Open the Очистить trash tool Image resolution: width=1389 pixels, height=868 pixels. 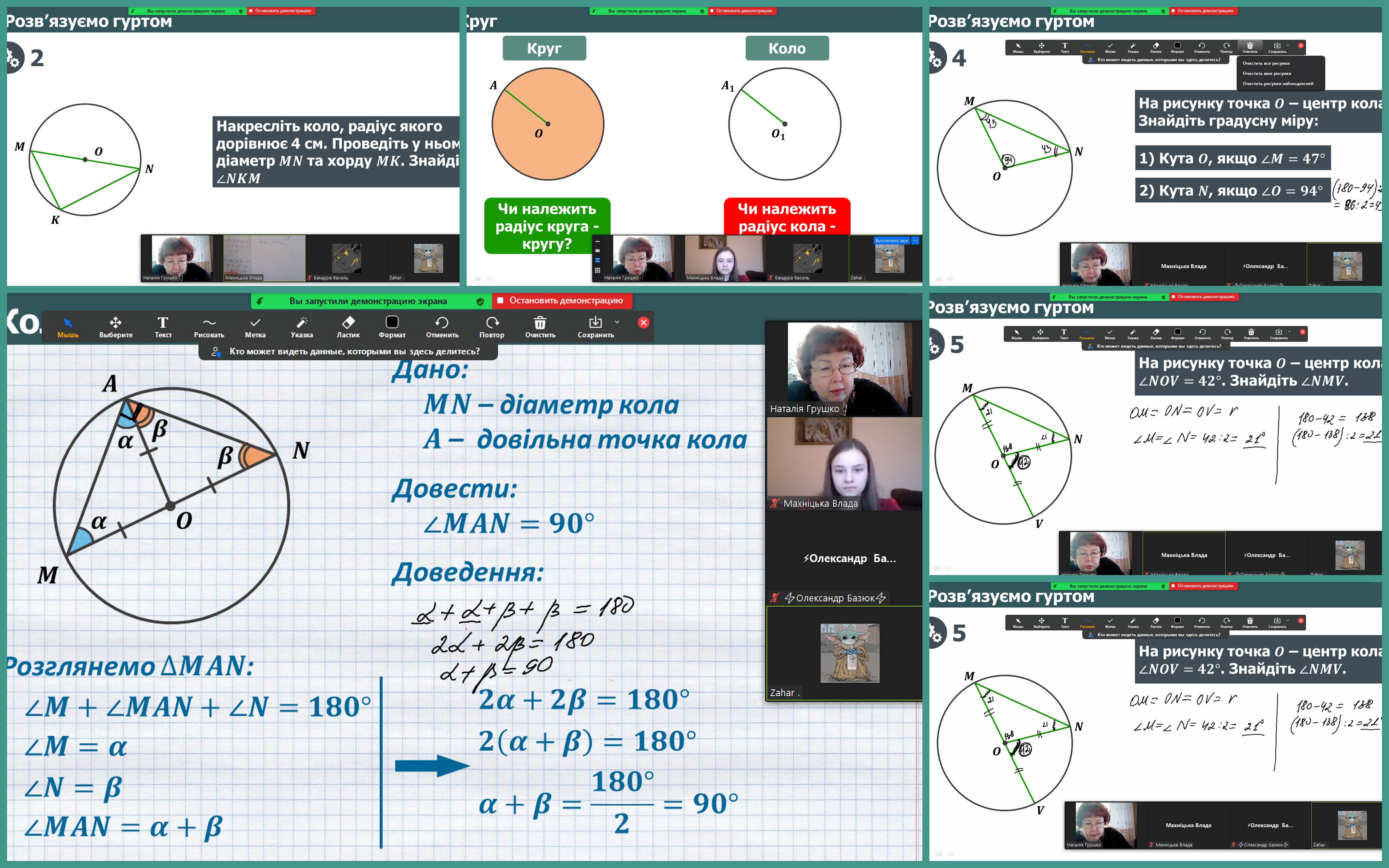pos(540,327)
